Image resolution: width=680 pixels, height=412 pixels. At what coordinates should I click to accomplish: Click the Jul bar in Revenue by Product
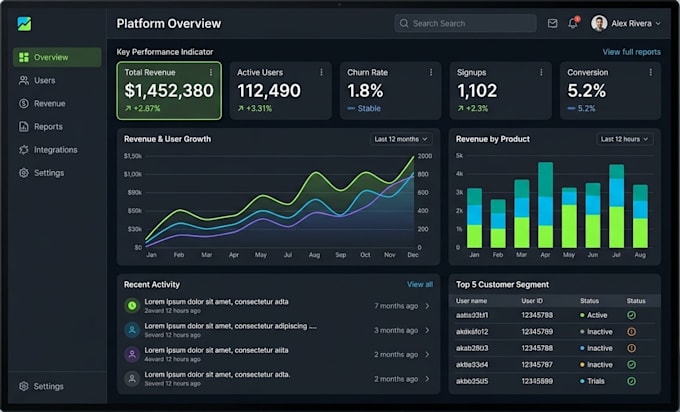click(616, 206)
